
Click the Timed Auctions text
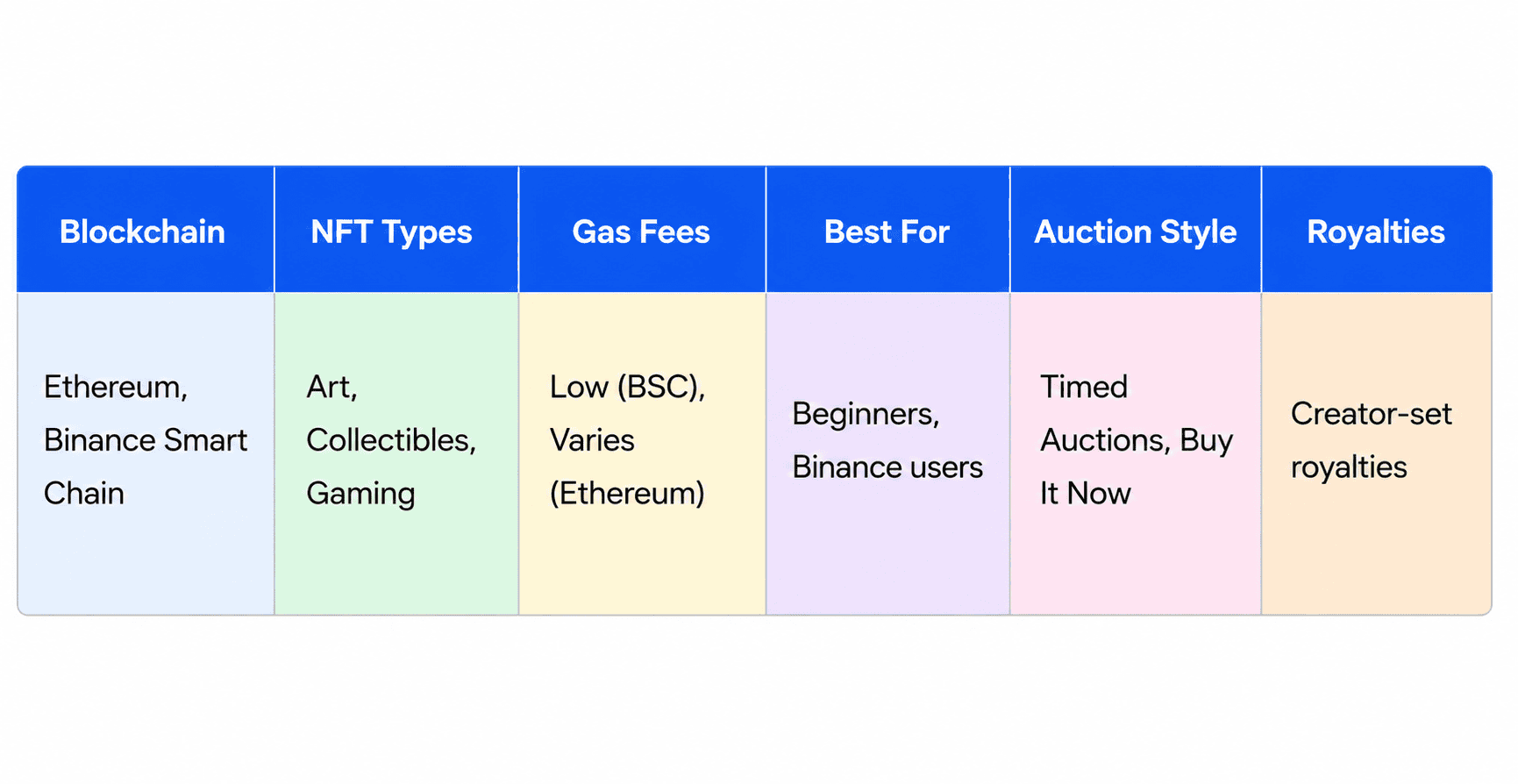coord(1105,413)
